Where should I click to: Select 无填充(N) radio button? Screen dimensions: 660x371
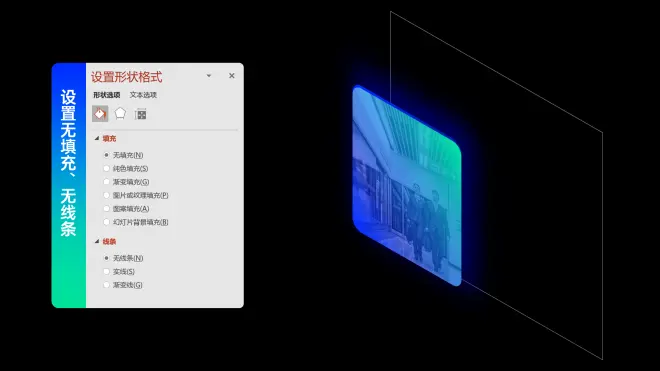click(x=106, y=155)
